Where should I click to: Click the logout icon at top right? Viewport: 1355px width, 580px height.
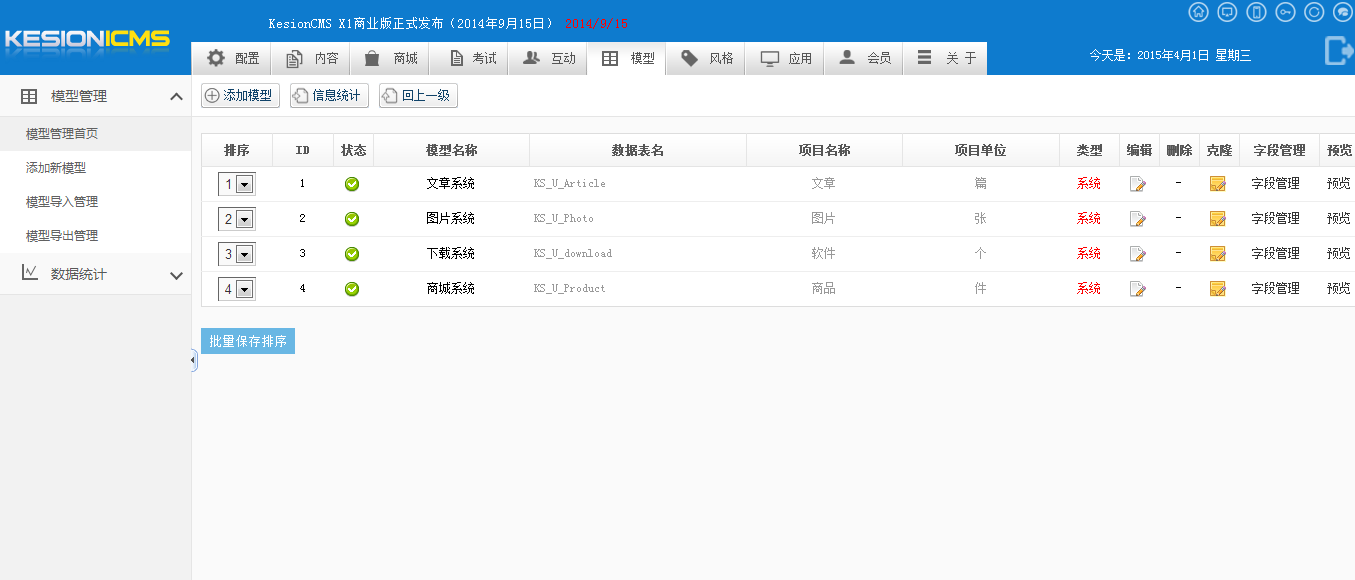click(1337, 50)
